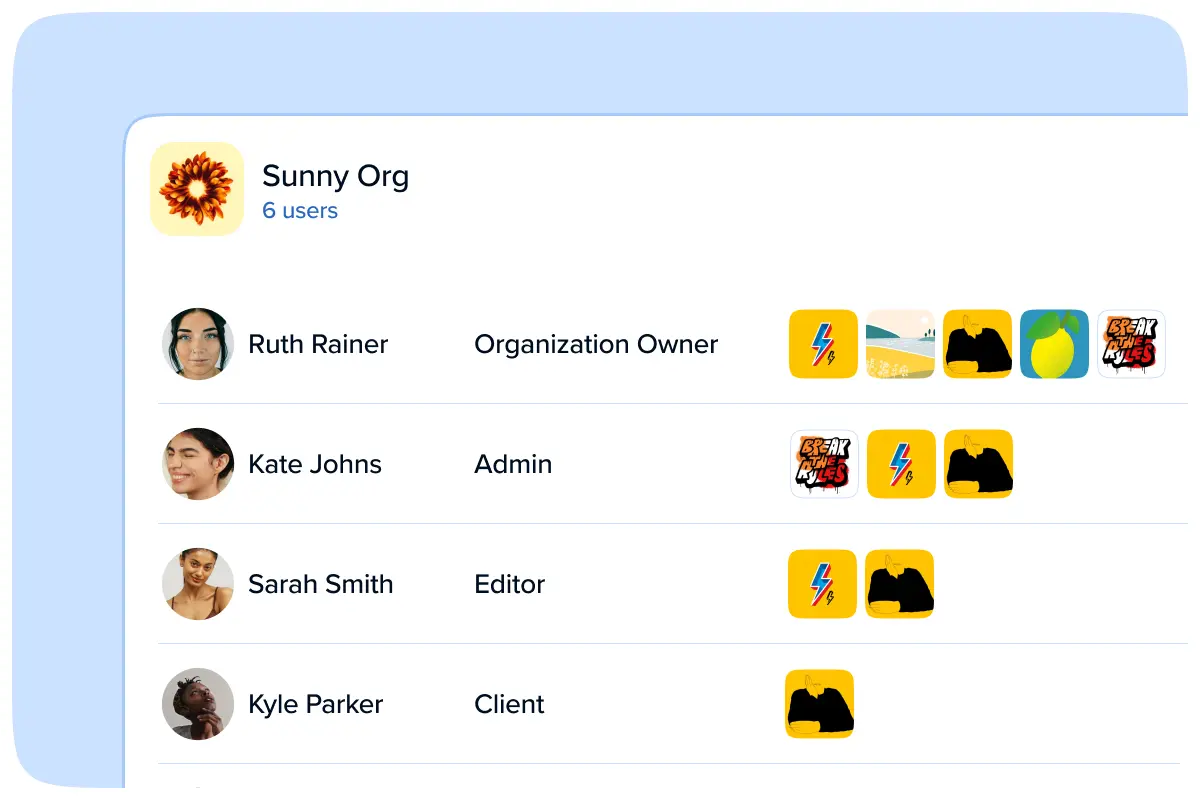Click the Organization Owner role label

[596, 344]
